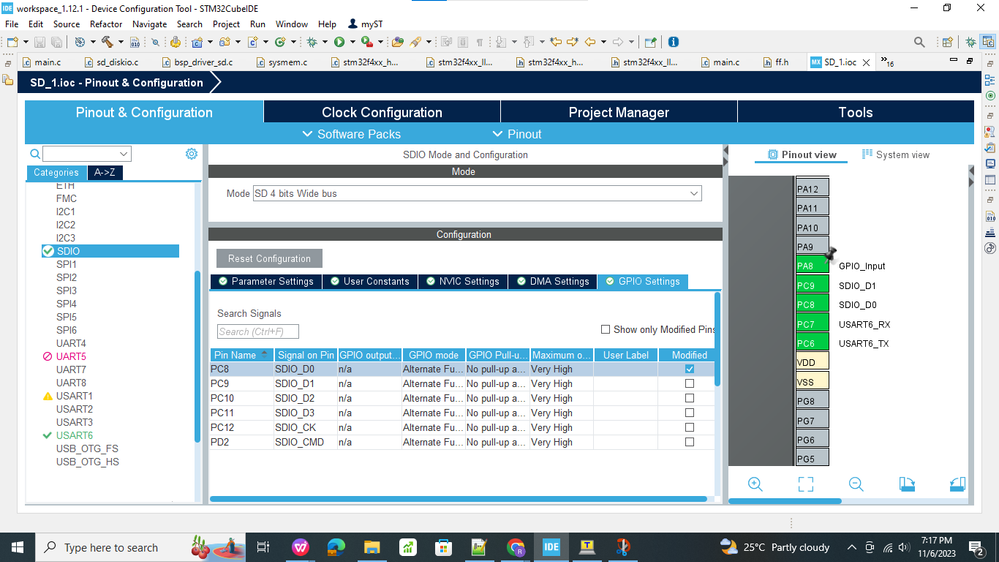Click the green PC7 pin
The image size is (999, 562).
[x=812, y=324]
